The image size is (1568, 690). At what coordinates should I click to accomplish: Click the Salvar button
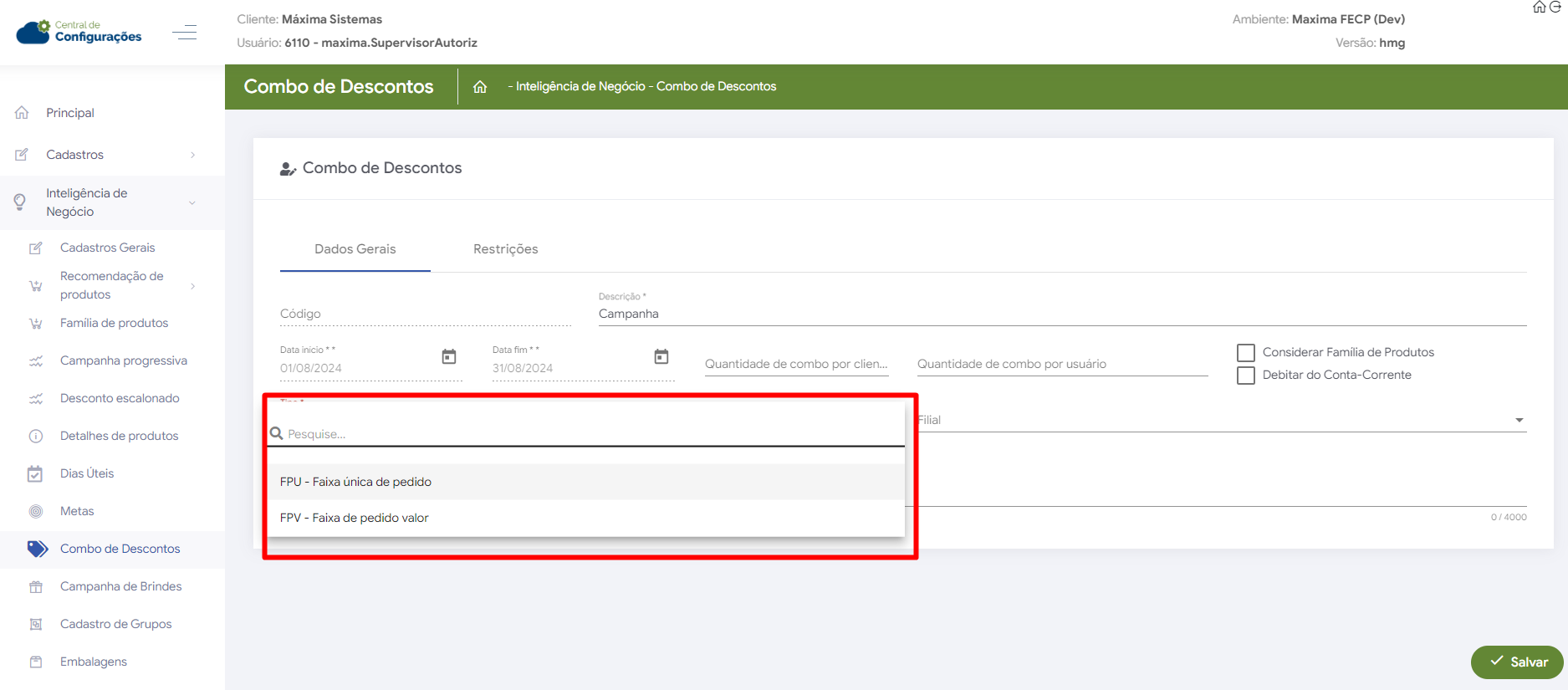tap(1517, 662)
